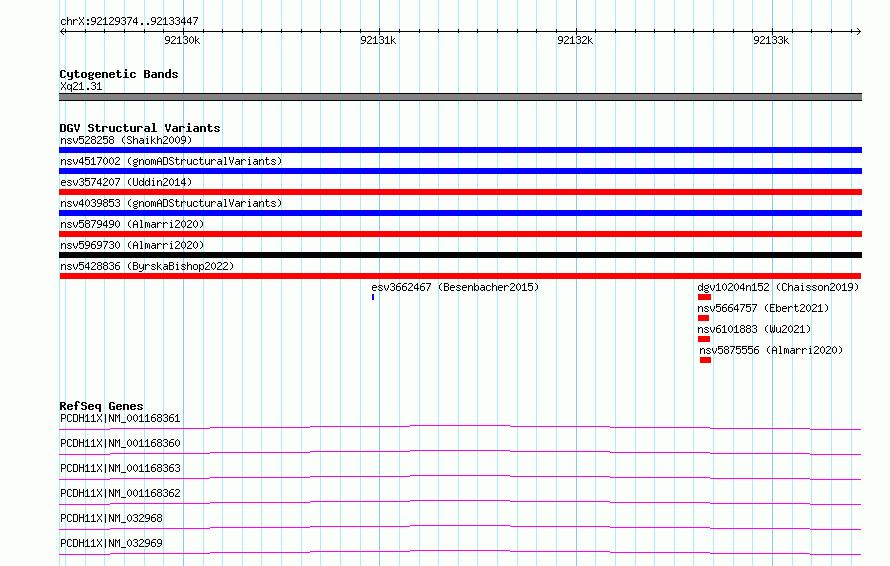Select the Xq21.31 band label
This screenshot has width=890, height=566.
(x=81, y=86)
